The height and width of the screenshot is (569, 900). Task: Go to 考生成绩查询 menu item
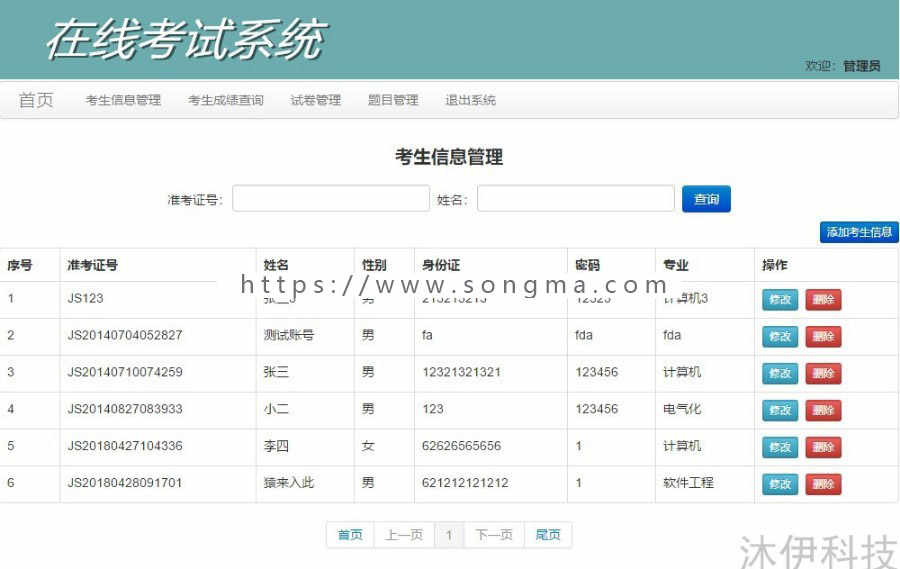tap(226, 100)
